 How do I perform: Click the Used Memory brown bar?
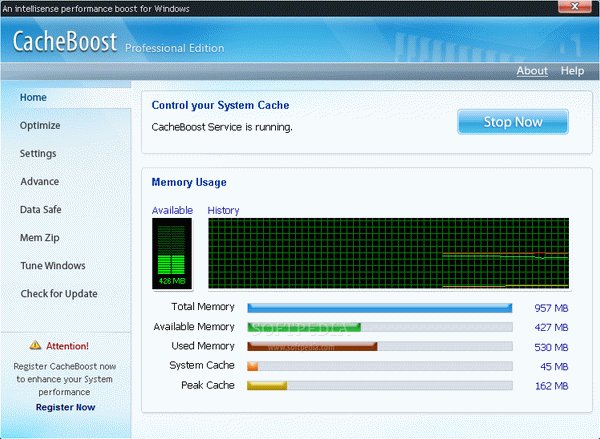(312, 346)
